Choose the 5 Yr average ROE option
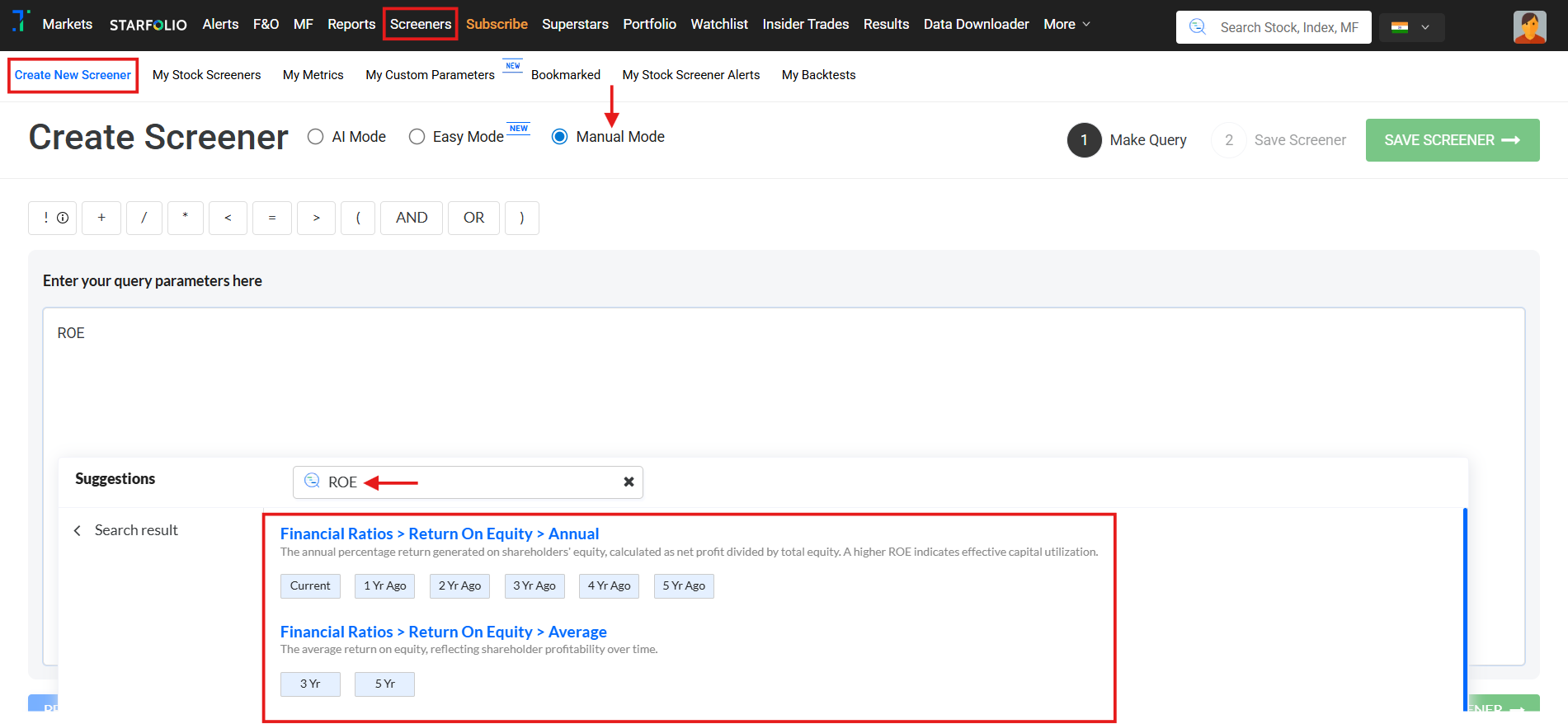1568x724 pixels. (x=385, y=684)
